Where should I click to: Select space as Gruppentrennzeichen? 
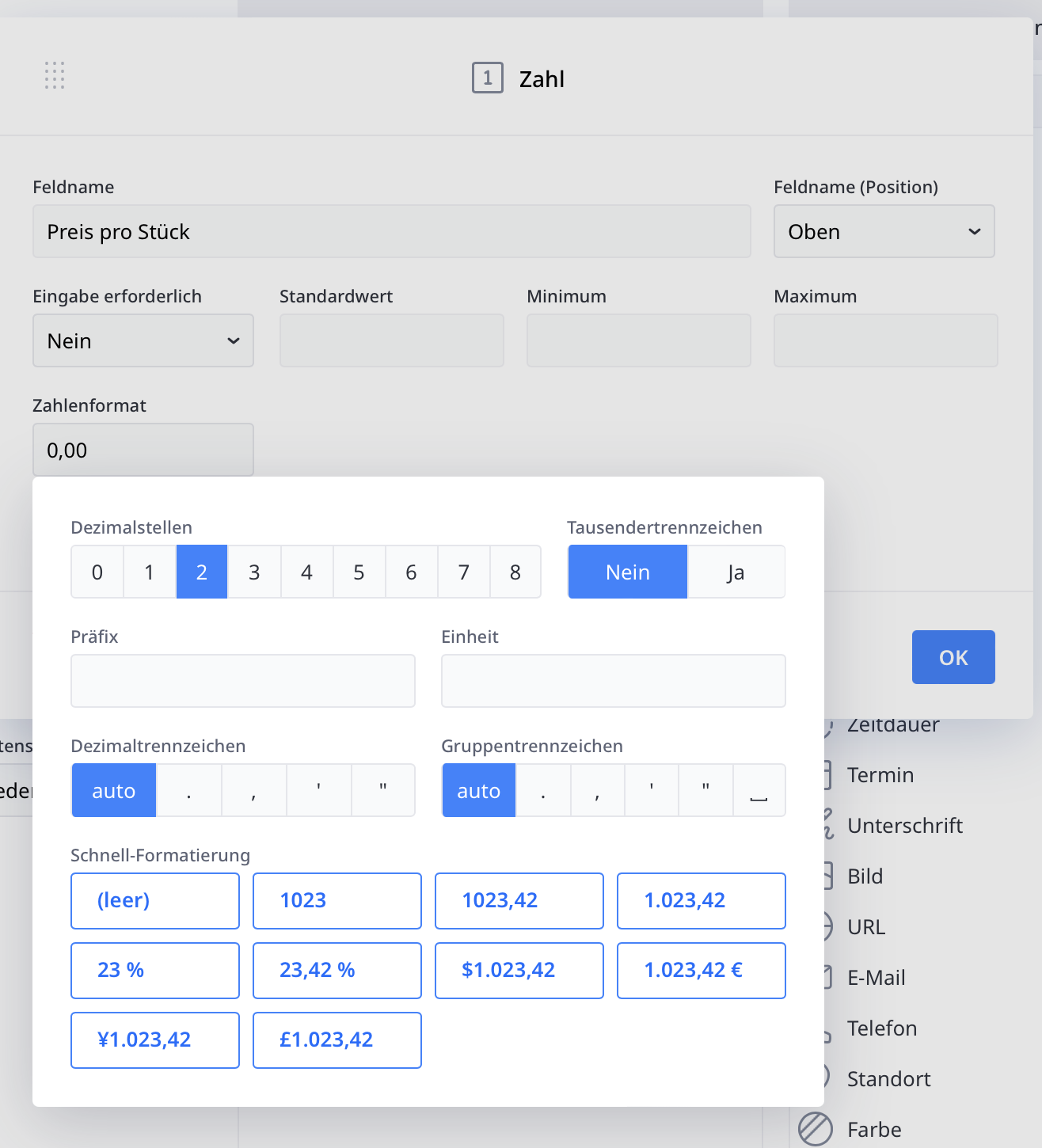point(759,790)
